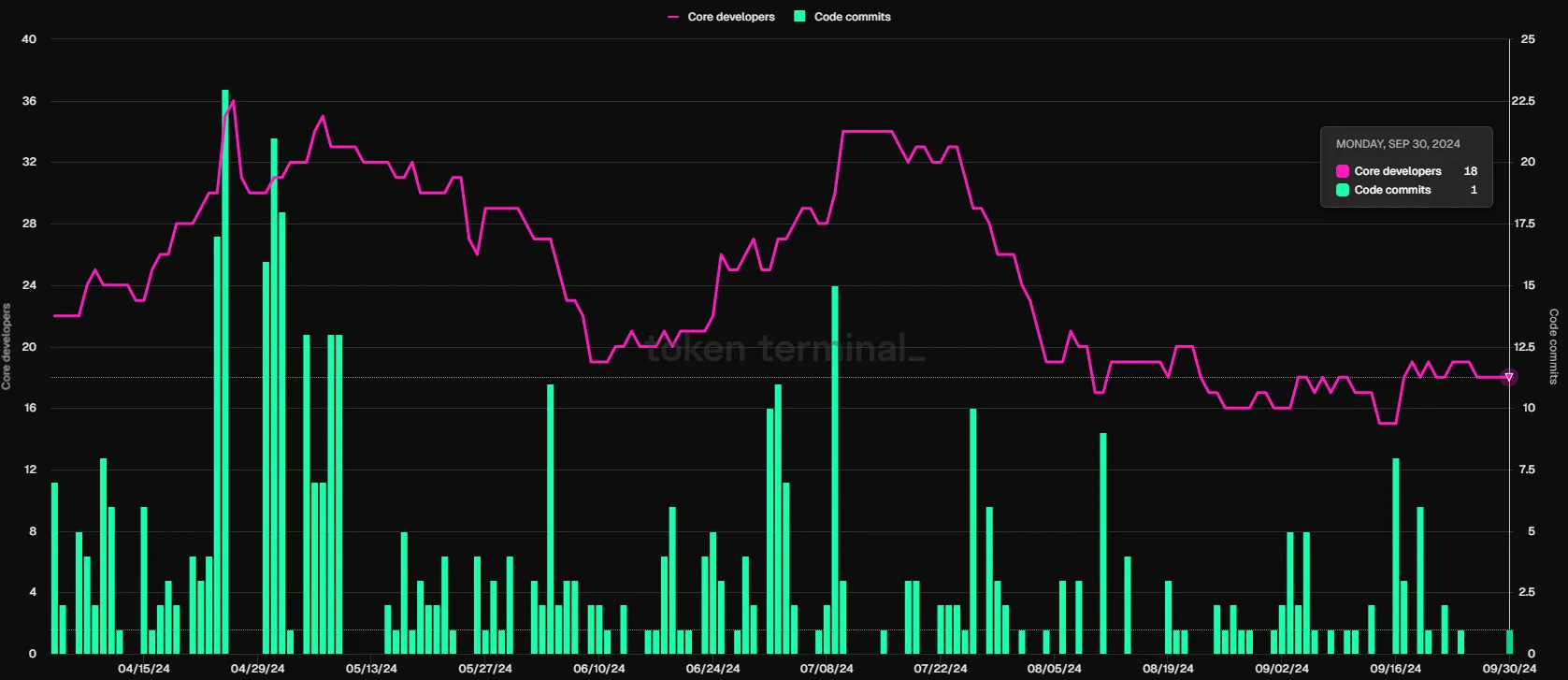This screenshot has height=680, width=1568.
Task: Click the 05/27/24 date label
Action: coord(485,669)
